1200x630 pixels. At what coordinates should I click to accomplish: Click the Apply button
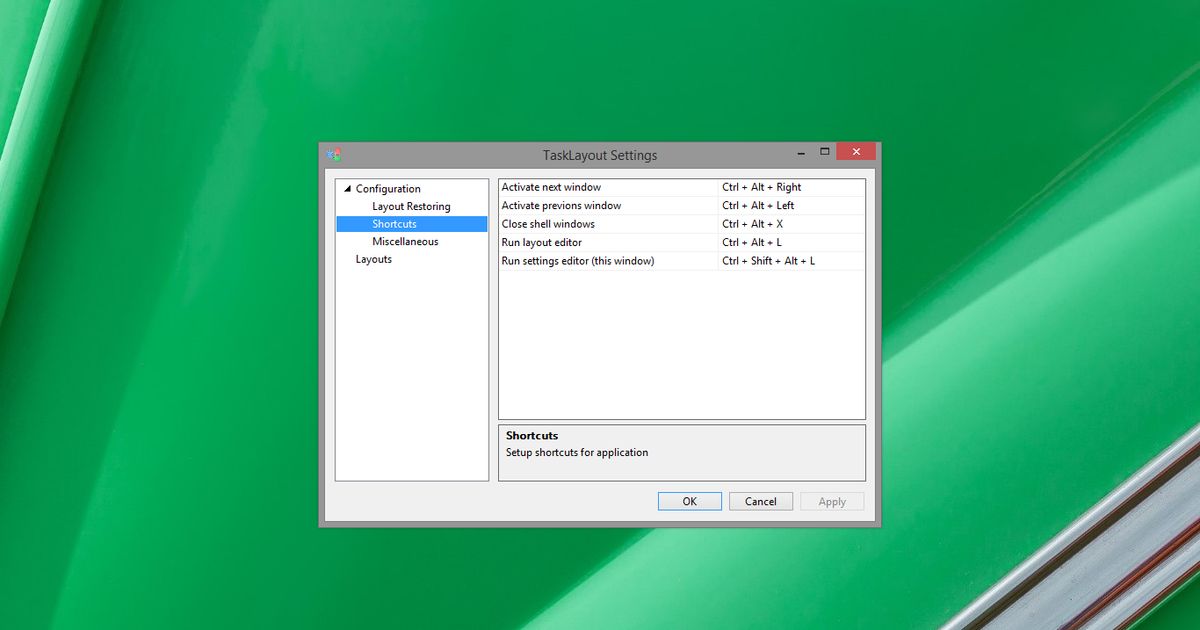(x=832, y=501)
